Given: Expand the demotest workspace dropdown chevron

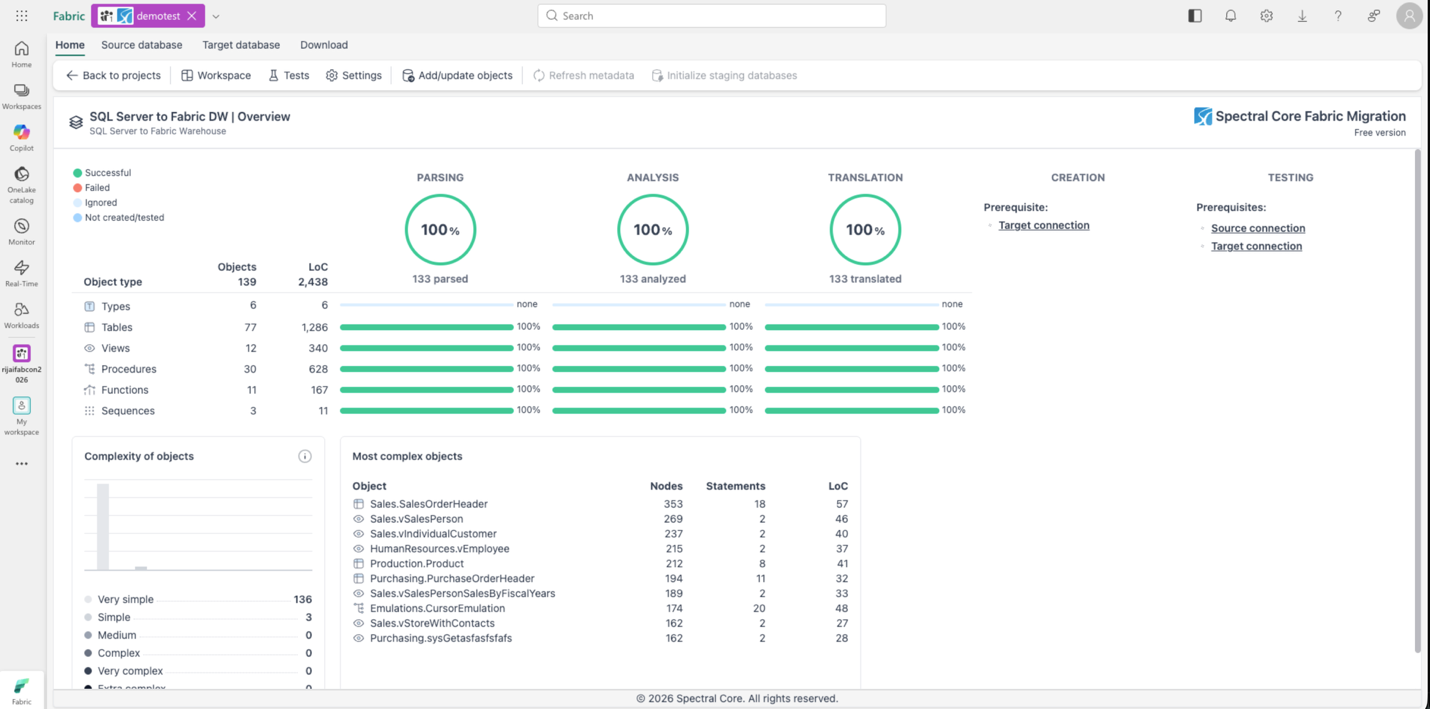Looking at the screenshot, I should click(216, 16).
